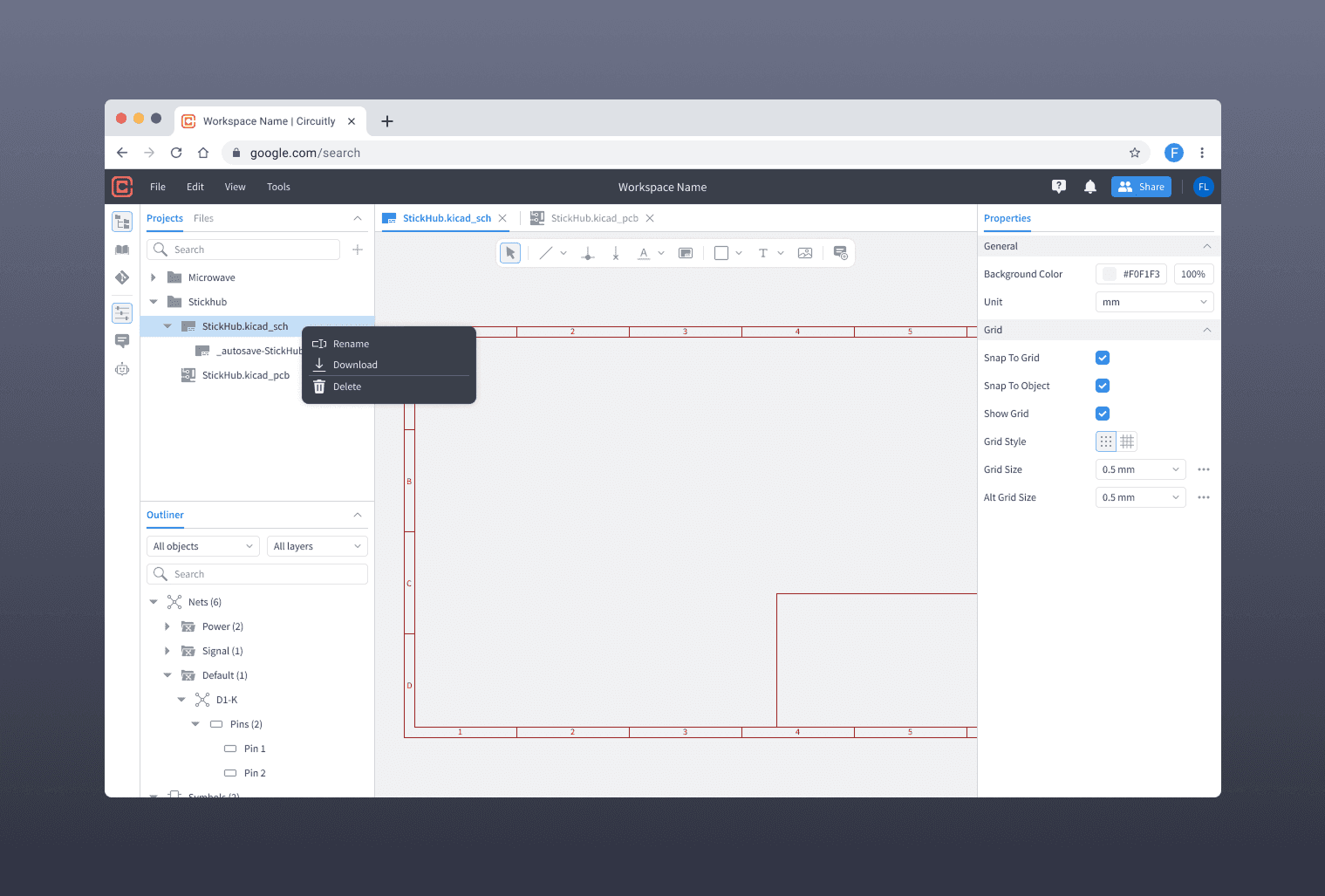Open the All layers filter dropdown
Screen dimensions: 1325x896
point(318,546)
